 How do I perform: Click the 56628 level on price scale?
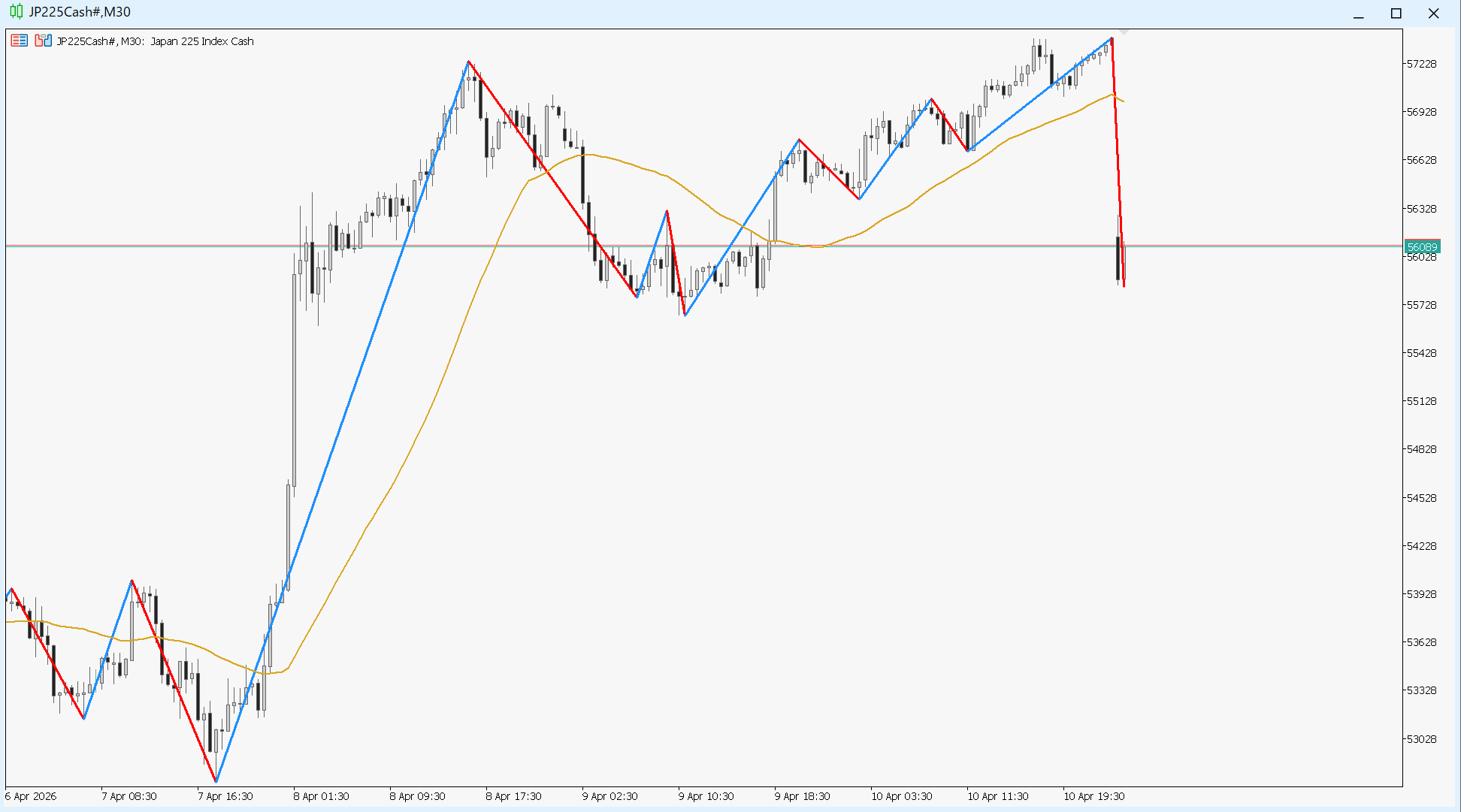click(1421, 160)
